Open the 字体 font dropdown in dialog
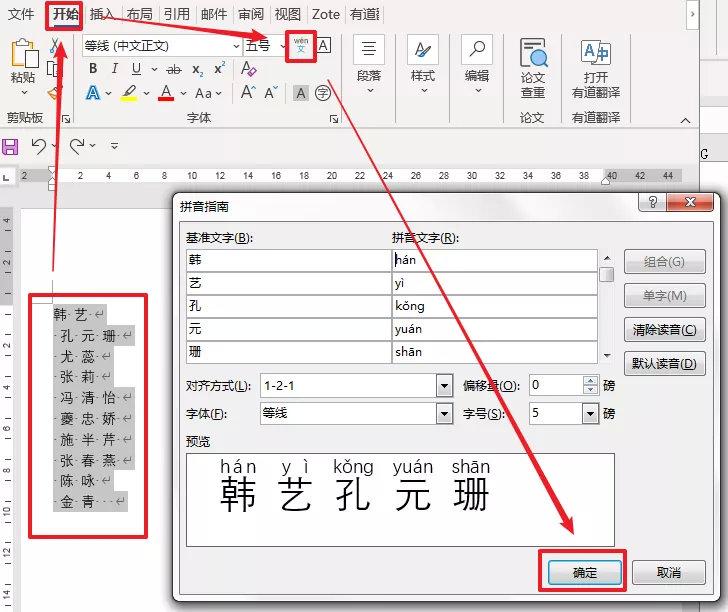Screen dimensions: 728x612 click(444, 413)
